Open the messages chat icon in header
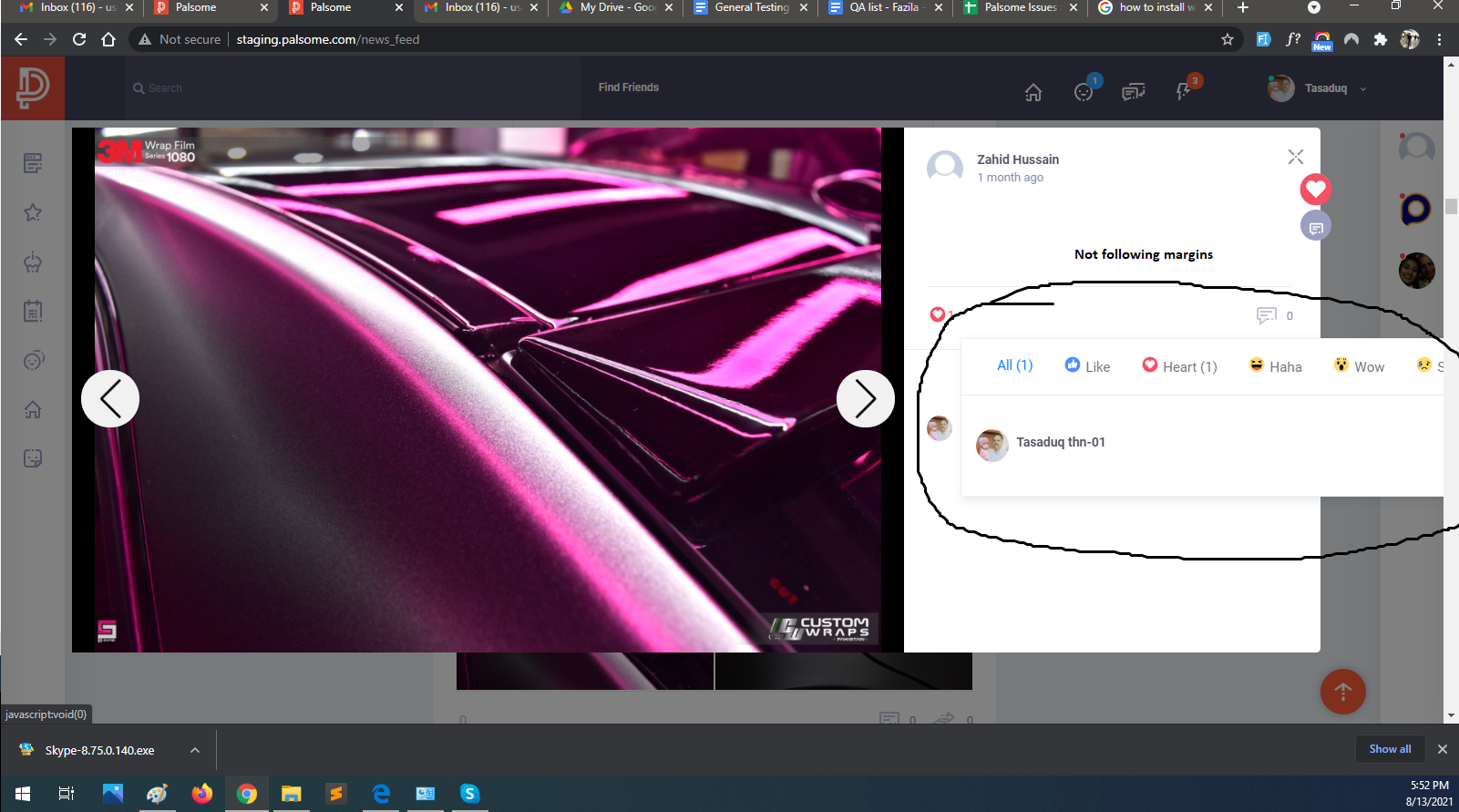Image resolution: width=1459 pixels, height=812 pixels. click(1133, 92)
